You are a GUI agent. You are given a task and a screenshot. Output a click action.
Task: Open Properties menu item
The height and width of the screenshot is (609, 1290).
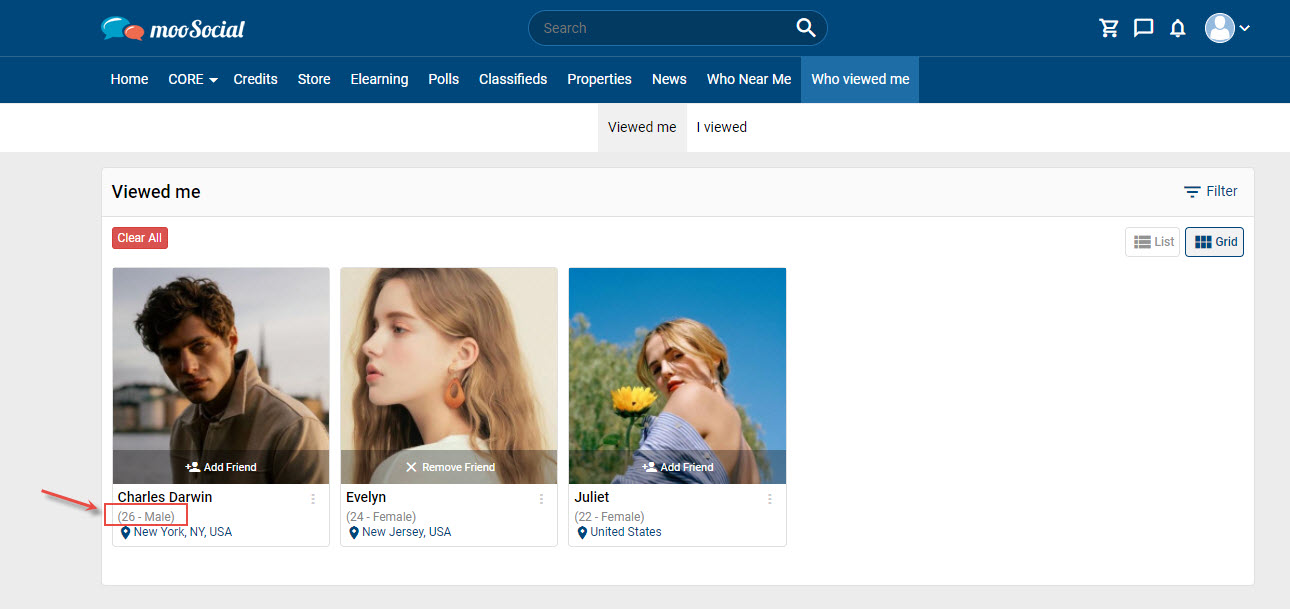(599, 79)
